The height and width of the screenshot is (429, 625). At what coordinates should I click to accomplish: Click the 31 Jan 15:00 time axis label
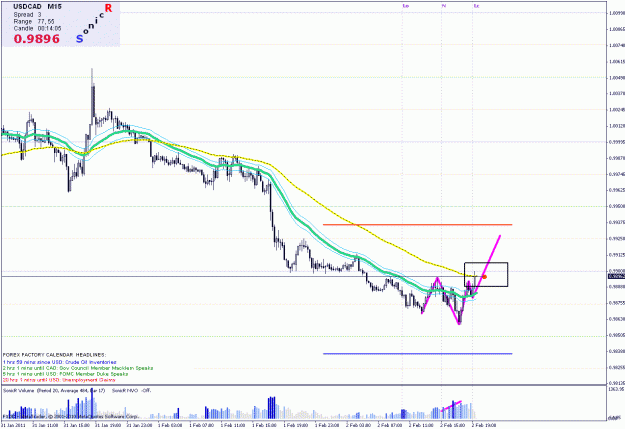click(77, 425)
